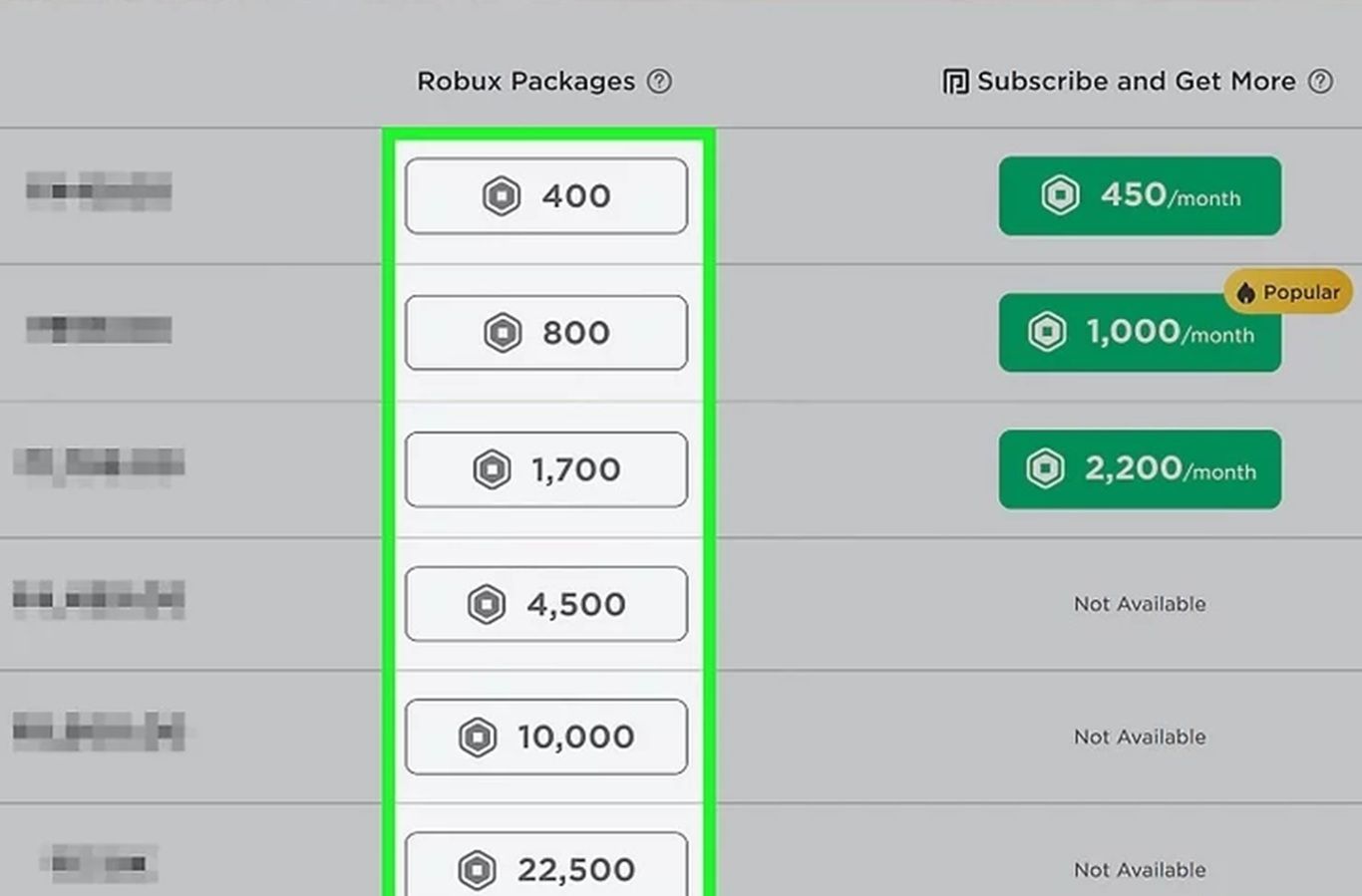Subscribe to 450 Robux per month

pos(1140,195)
